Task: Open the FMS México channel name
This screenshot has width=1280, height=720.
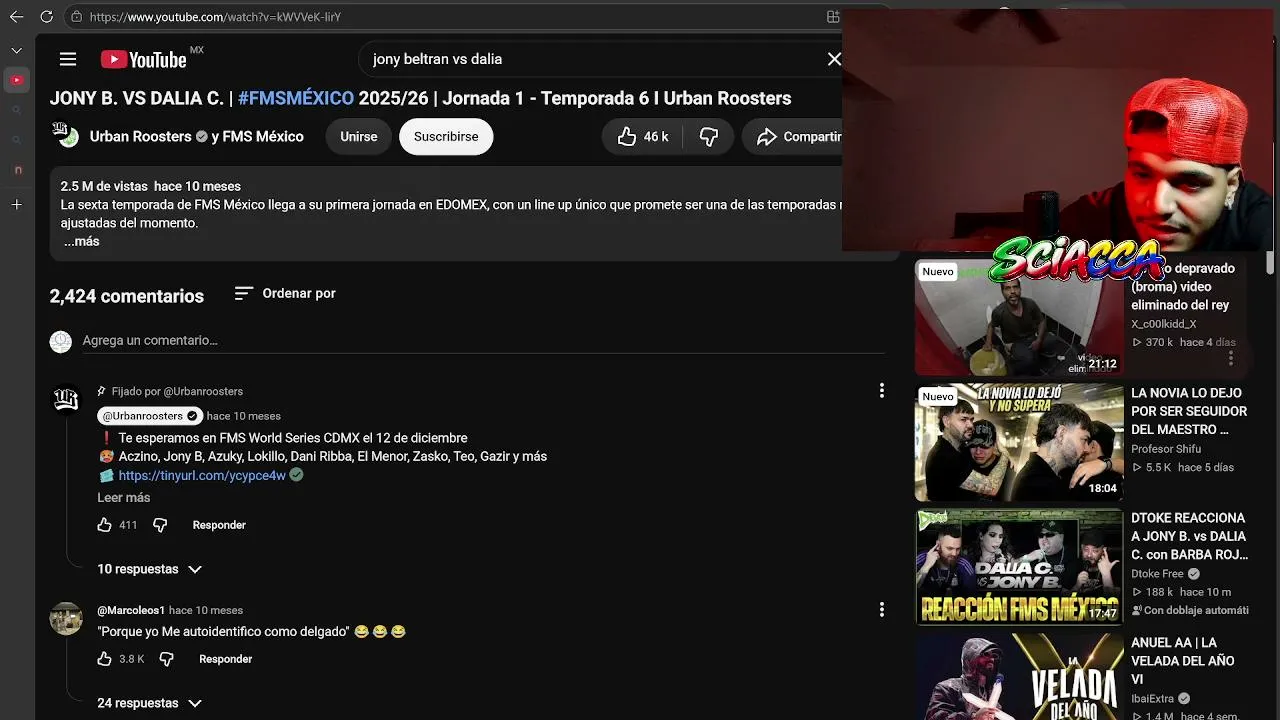Action: 263,136
